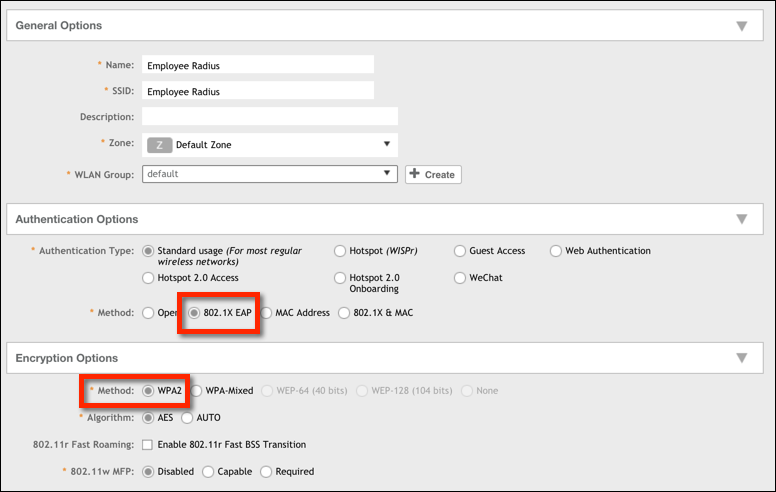Select Guest Access authentication type

[x=460, y=251]
